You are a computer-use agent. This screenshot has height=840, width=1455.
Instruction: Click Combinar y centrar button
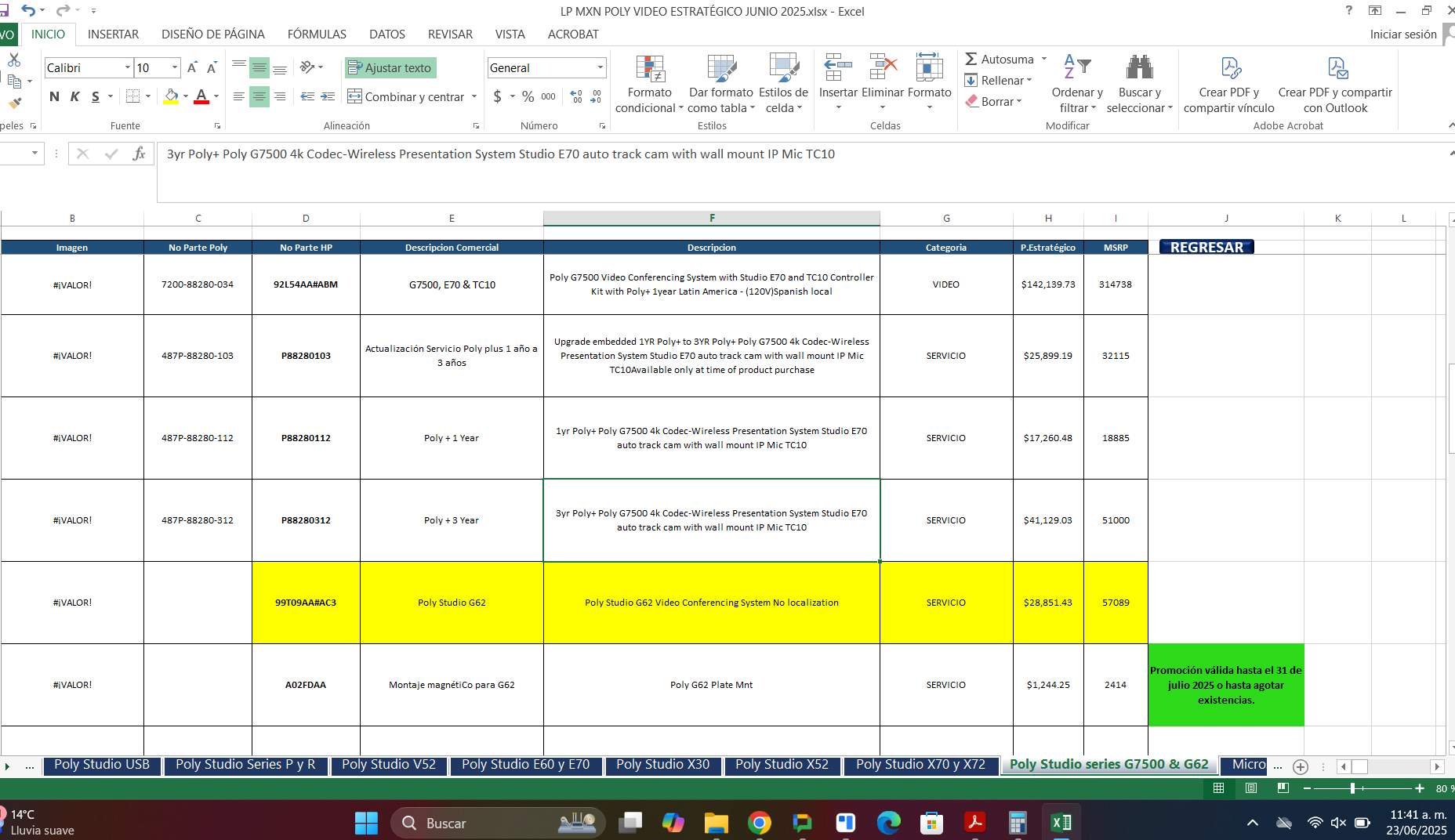(x=405, y=96)
